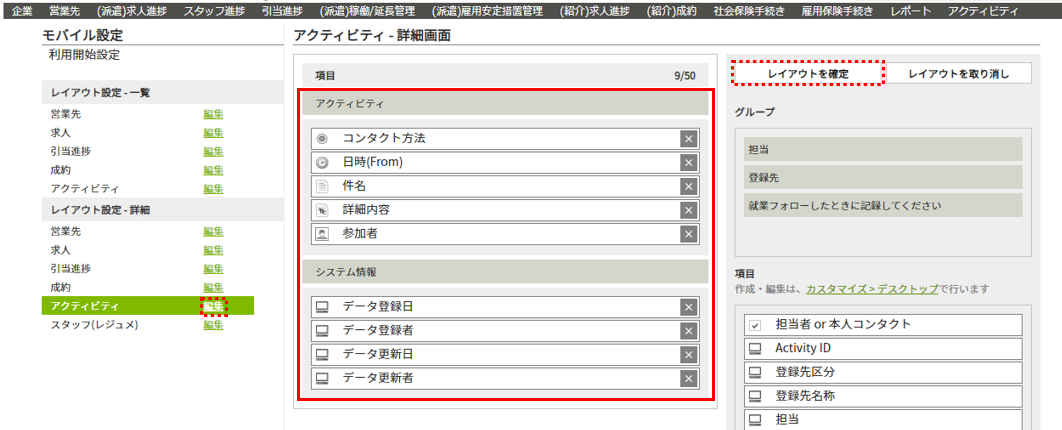Viewport: 1062px width, 430px height.
Task: Open (派遣)稼働/延長管理 menu
Action: (368, 11)
